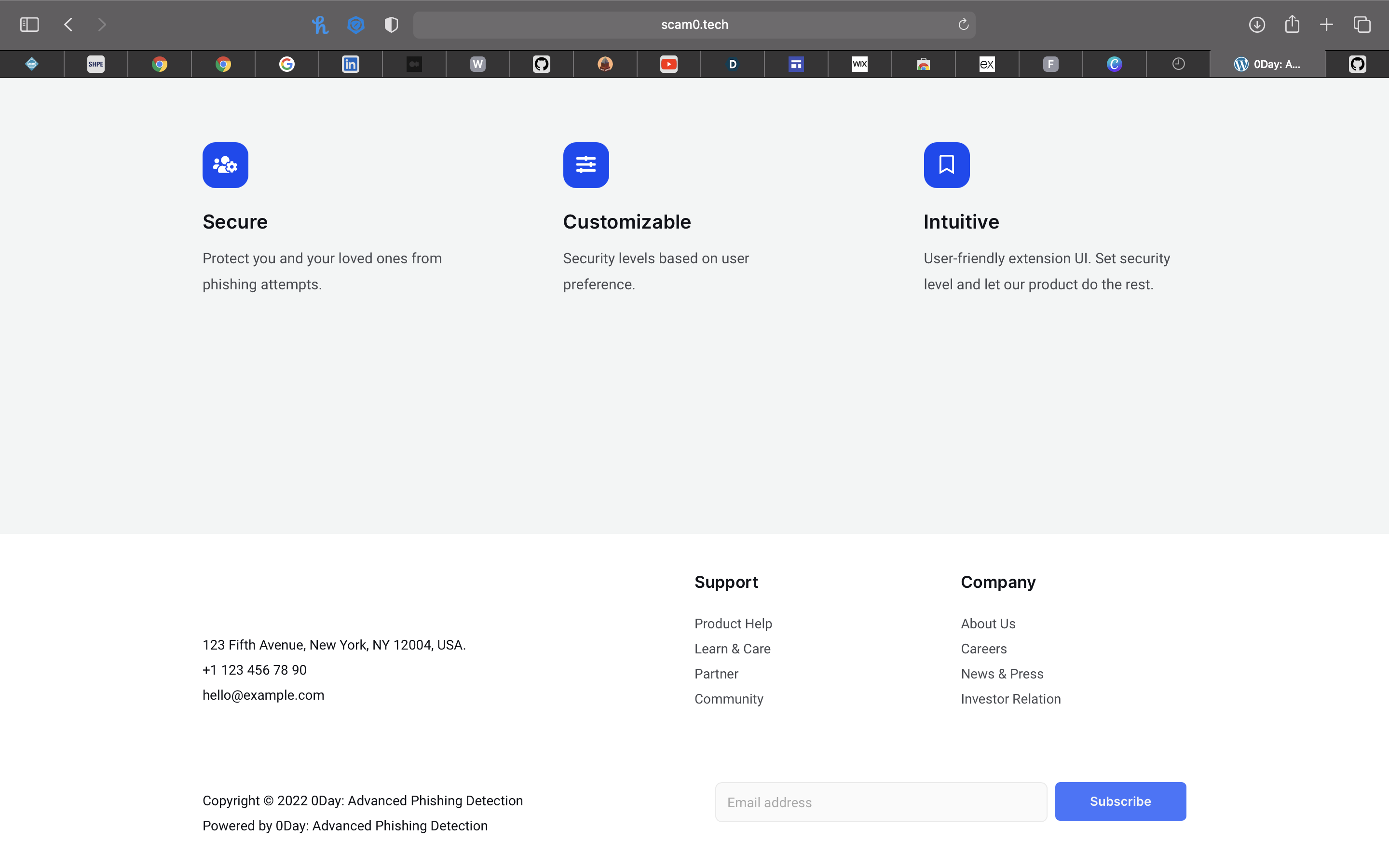
Task: Click the blue Bitwarden shield extension
Action: tap(356, 25)
